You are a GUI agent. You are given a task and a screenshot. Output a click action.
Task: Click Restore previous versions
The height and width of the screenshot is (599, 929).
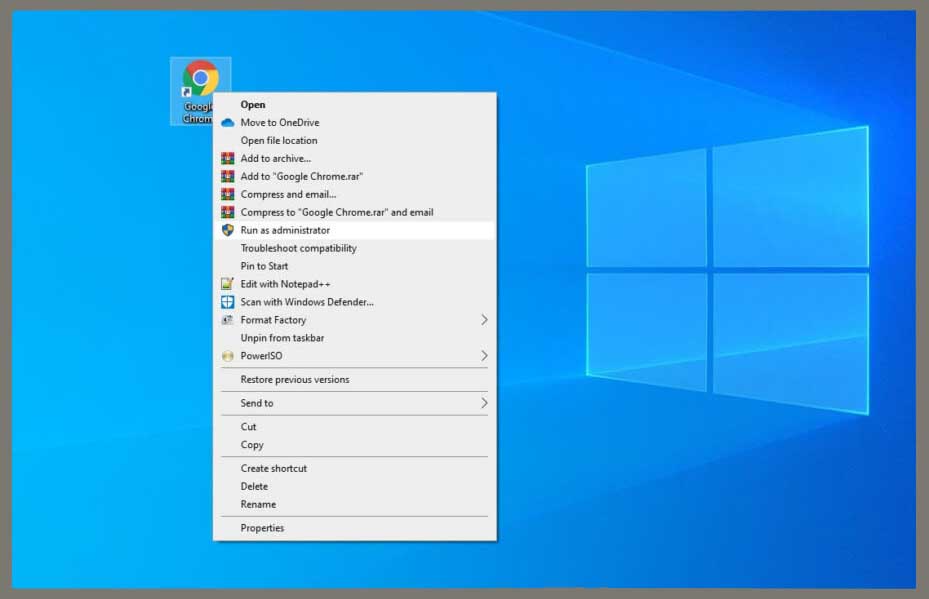(x=295, y=380)
